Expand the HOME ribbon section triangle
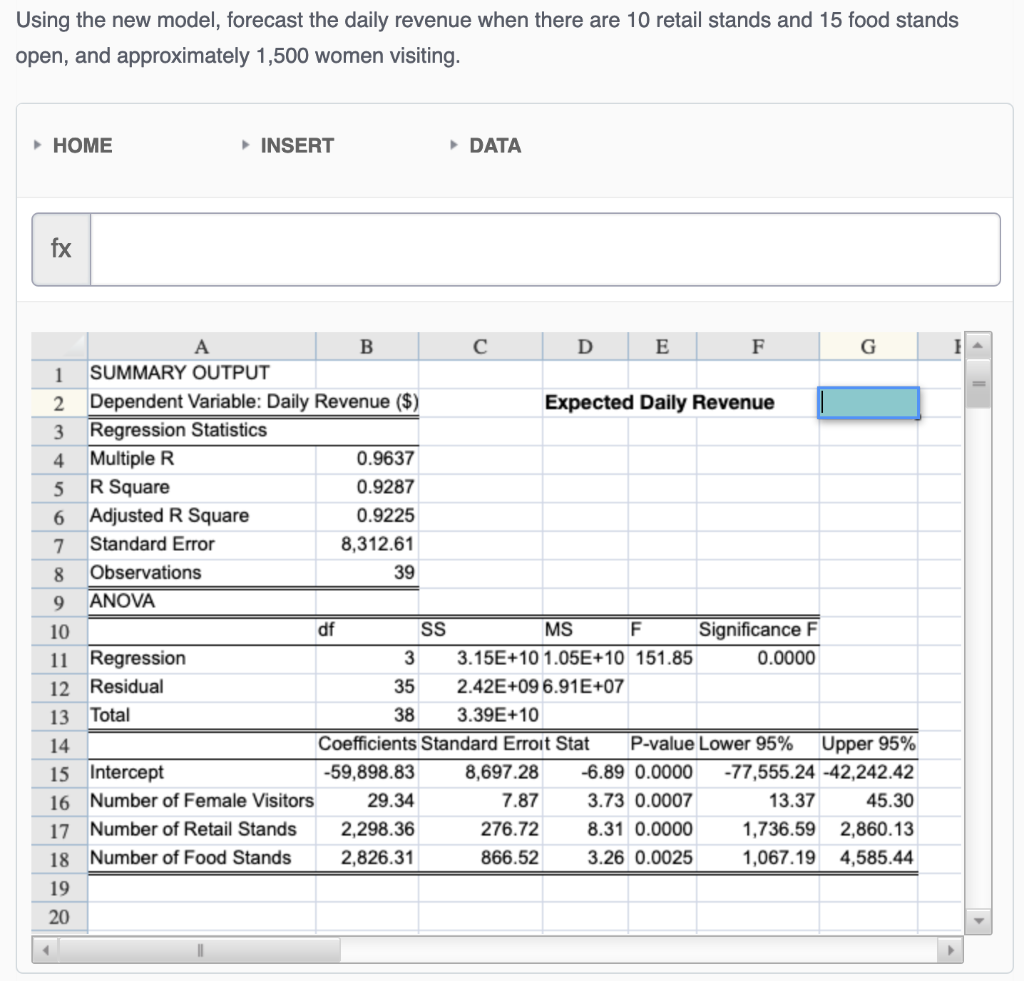 point(37,145)
